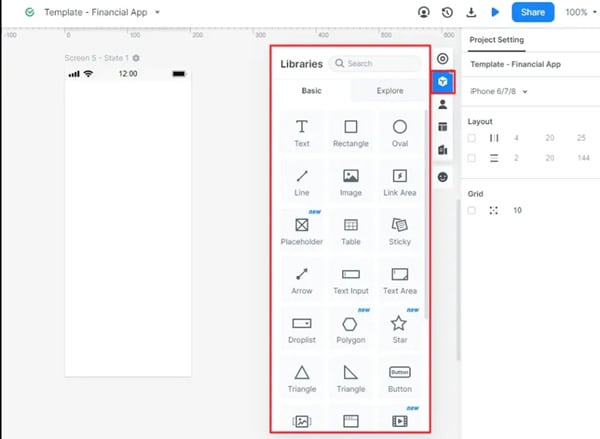Select the Sticky note component
The width and height of the screenshot is (600, 439).
[x=399, y=231]
